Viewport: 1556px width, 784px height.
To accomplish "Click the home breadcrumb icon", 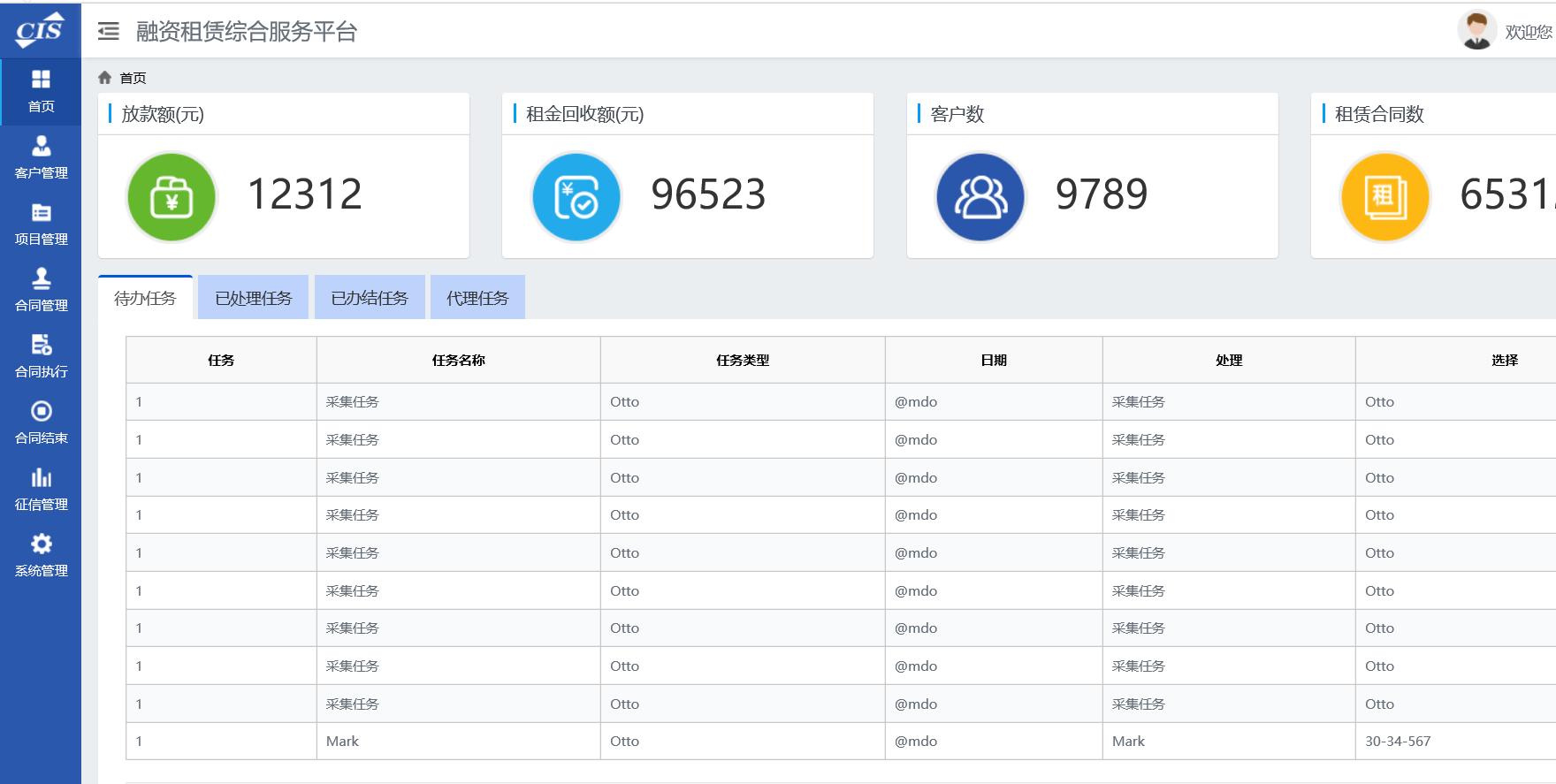I will (105, 78).
